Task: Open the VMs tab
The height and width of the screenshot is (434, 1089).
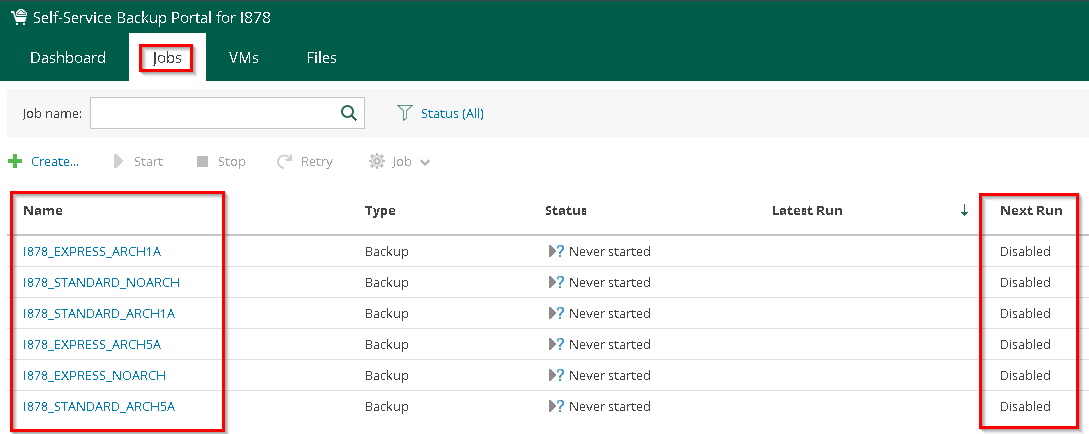Action: click(243, 57)
